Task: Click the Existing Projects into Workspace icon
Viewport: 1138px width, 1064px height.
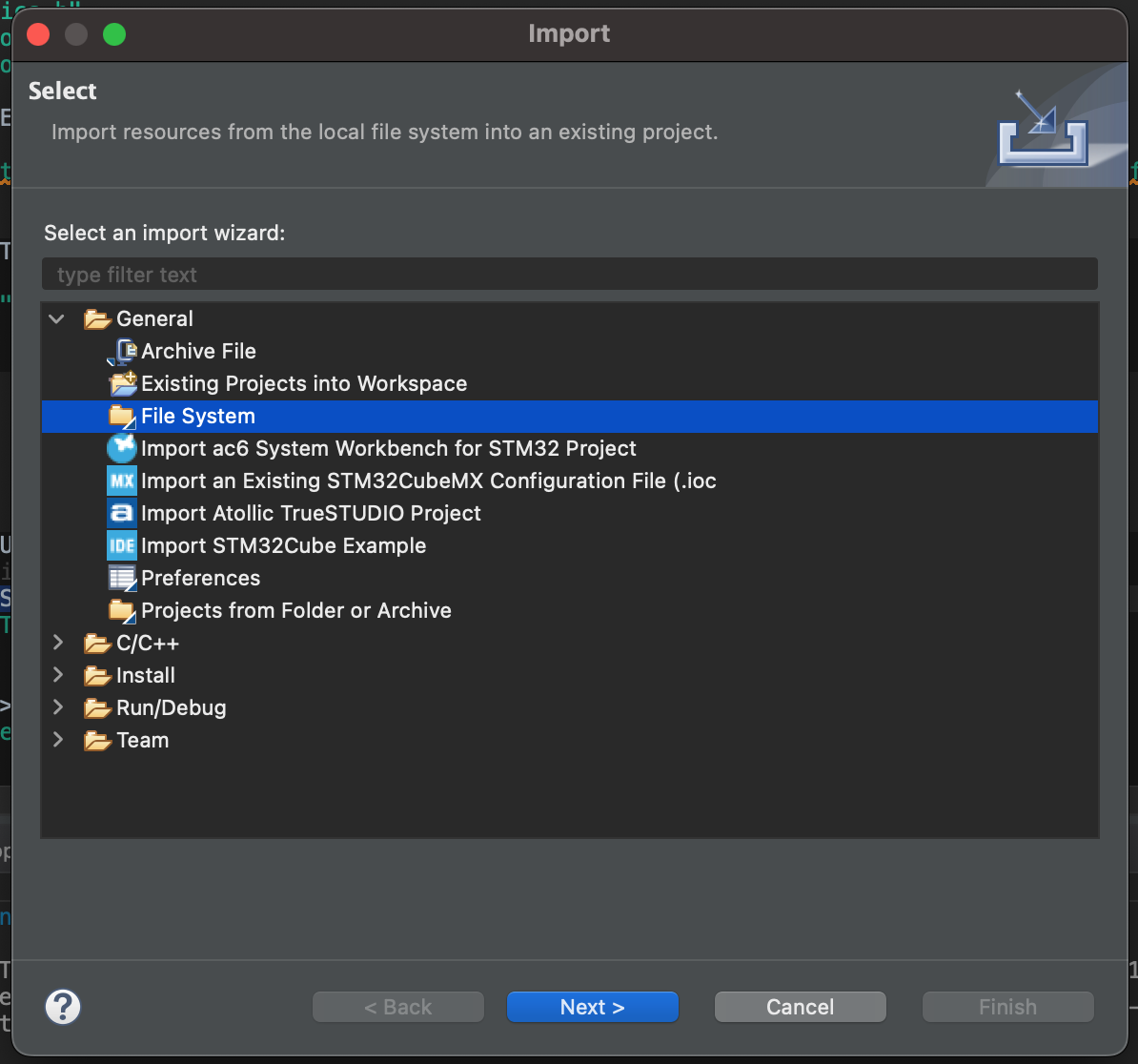Action: click(123, 384)
